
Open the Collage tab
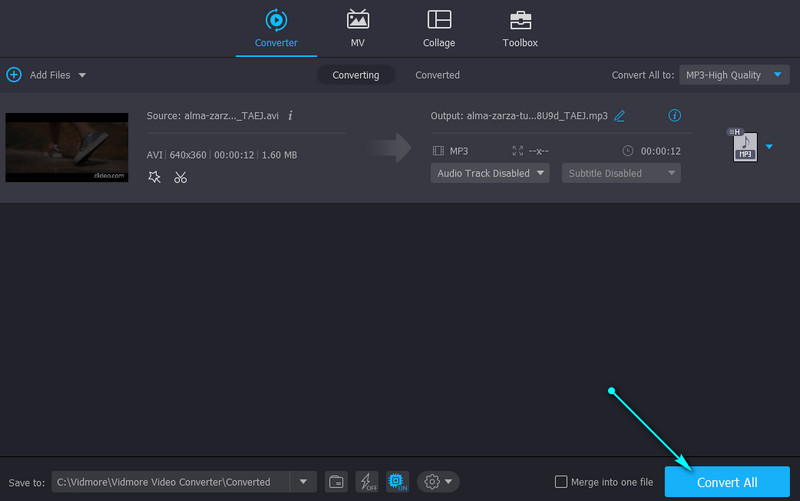click(438, 29)
